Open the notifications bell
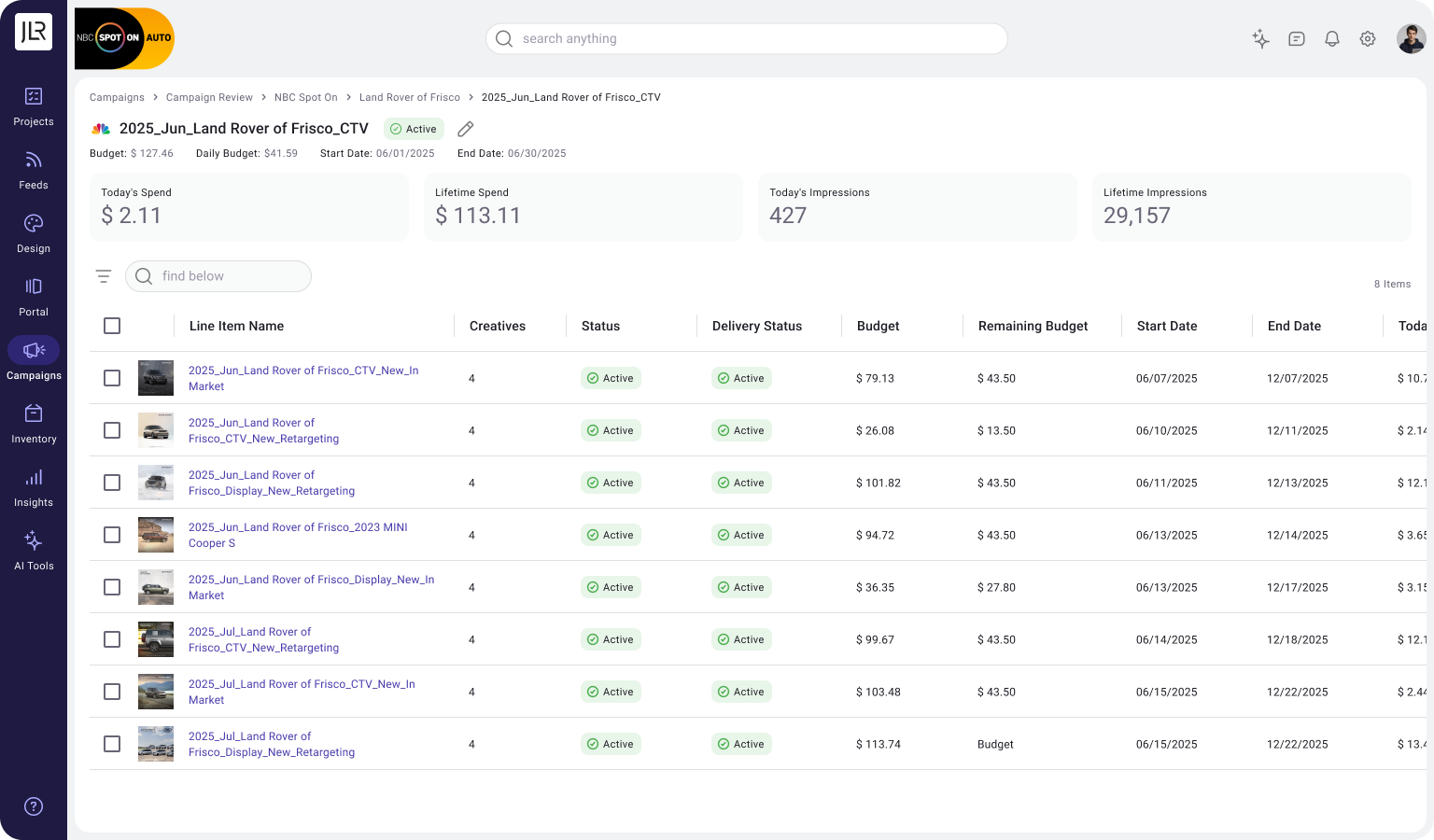 coord(1332,39)
